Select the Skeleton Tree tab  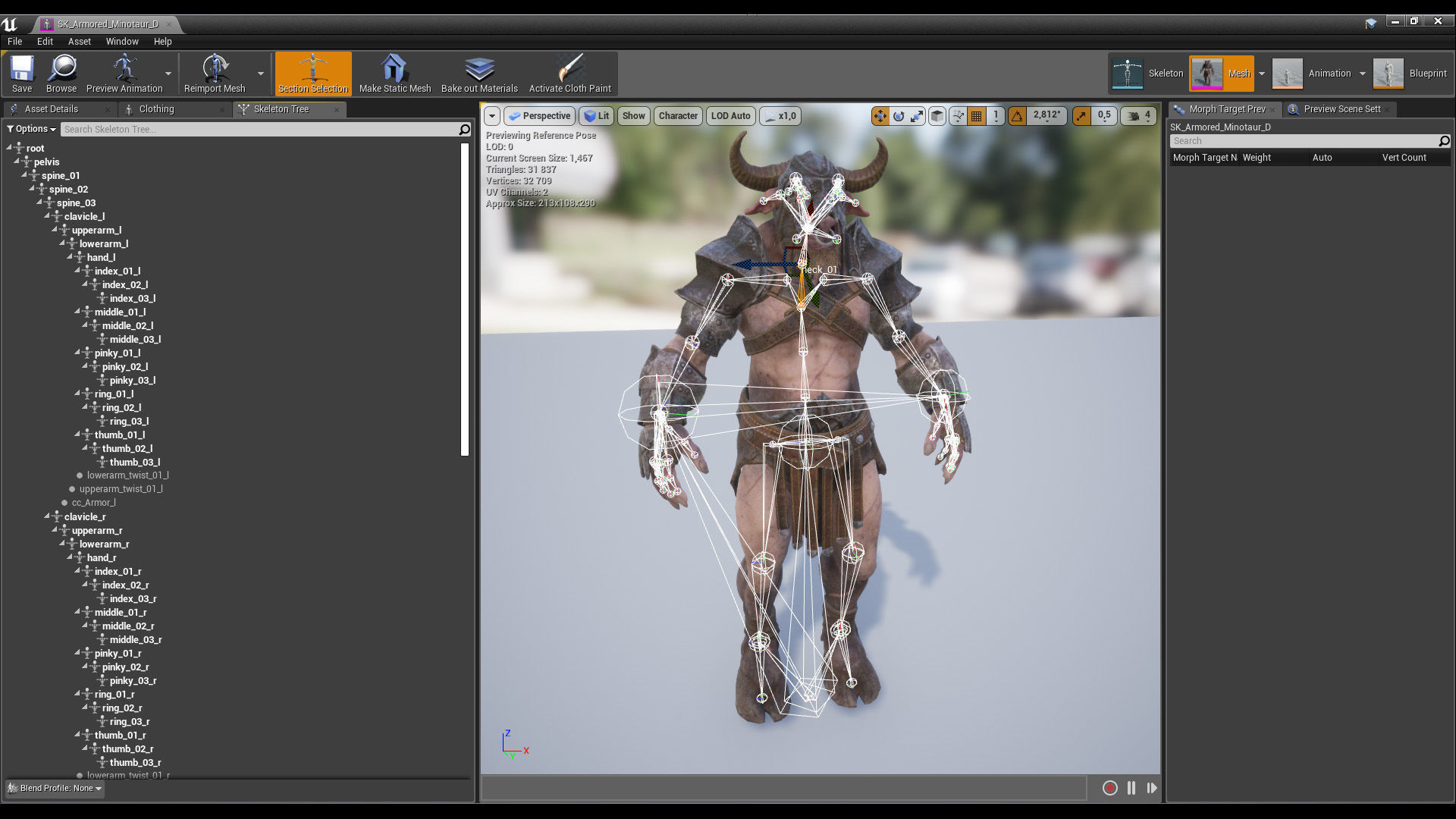(281, 109)
